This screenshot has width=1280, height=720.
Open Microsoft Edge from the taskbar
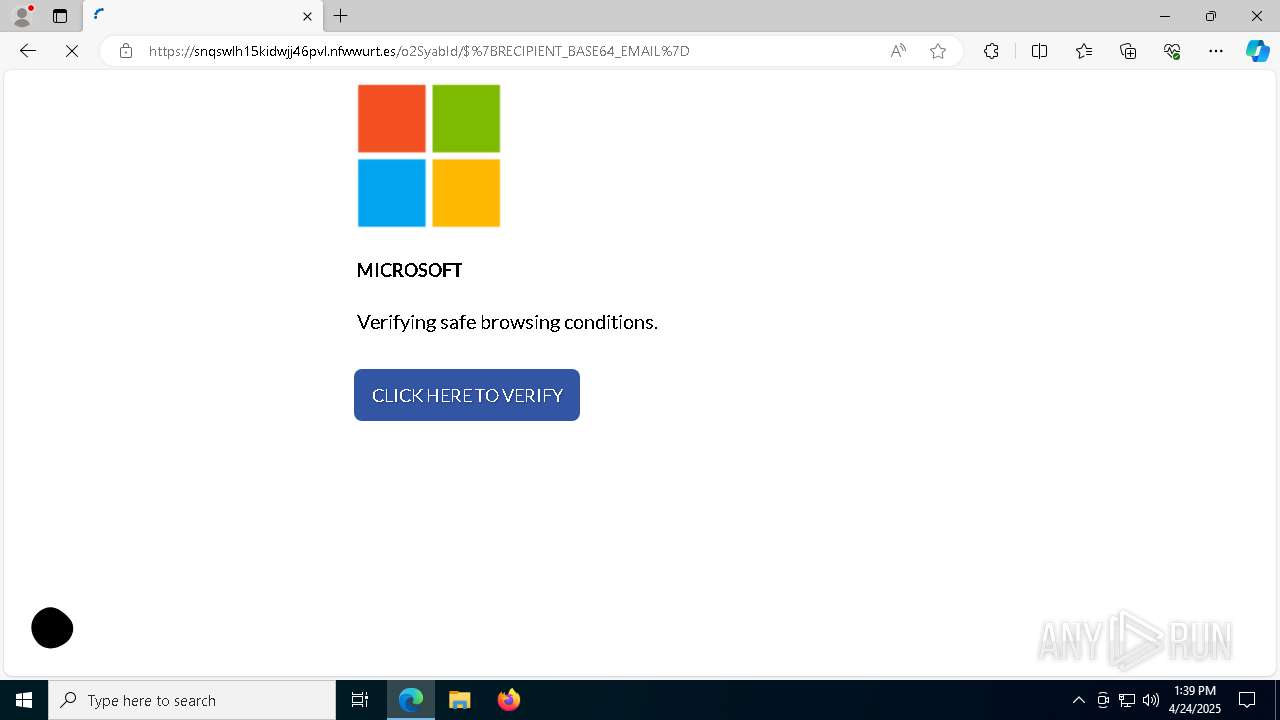[411, 700]
